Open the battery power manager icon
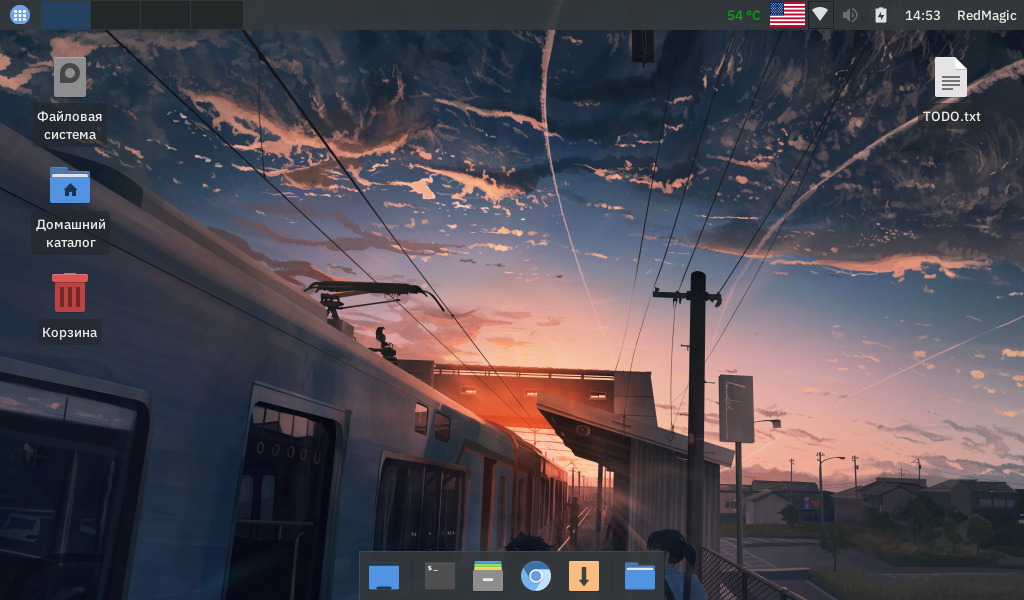The width and height of the screenshot is (1024, 600). [x=881, y=14]
